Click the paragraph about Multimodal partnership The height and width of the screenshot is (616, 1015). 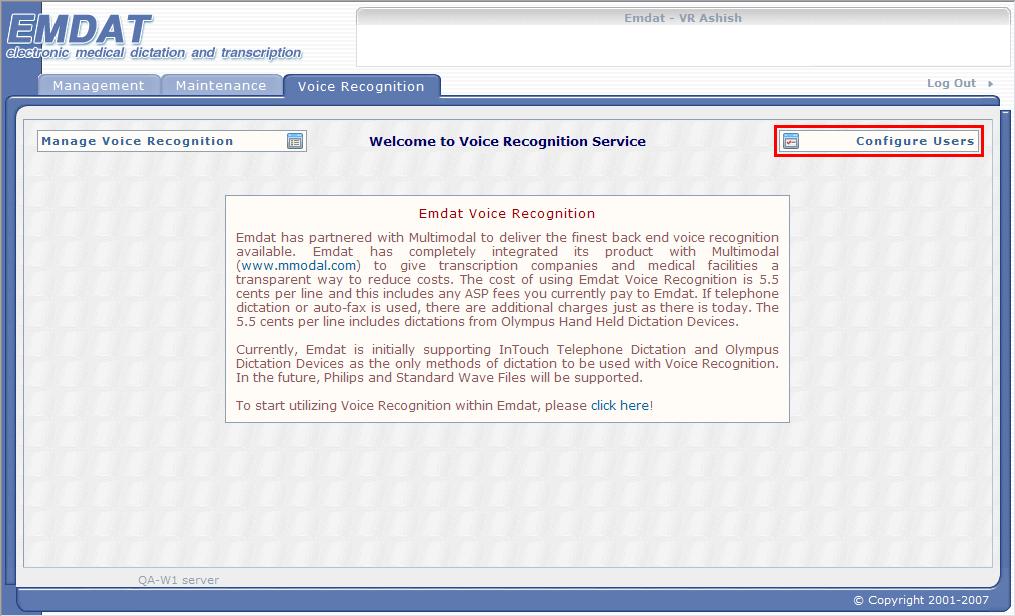[507, 280]
